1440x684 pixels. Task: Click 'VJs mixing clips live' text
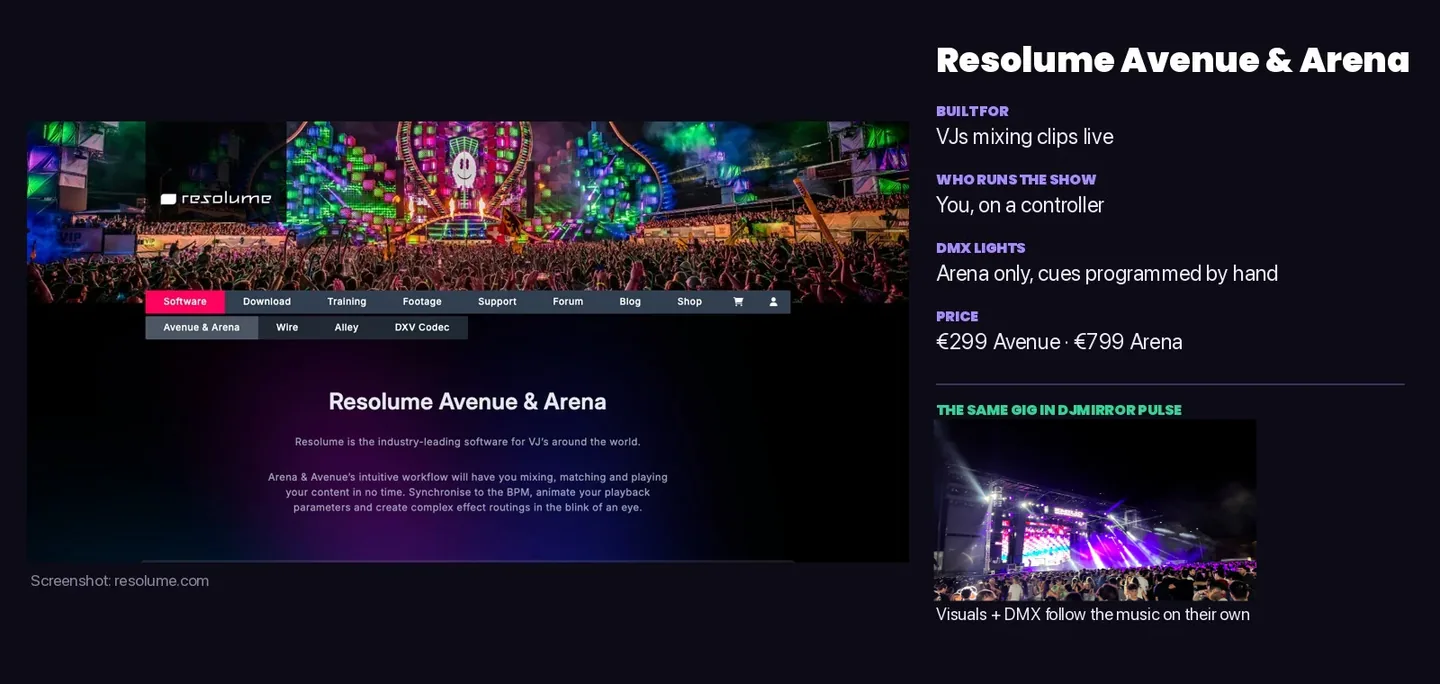coord(1025,137)
